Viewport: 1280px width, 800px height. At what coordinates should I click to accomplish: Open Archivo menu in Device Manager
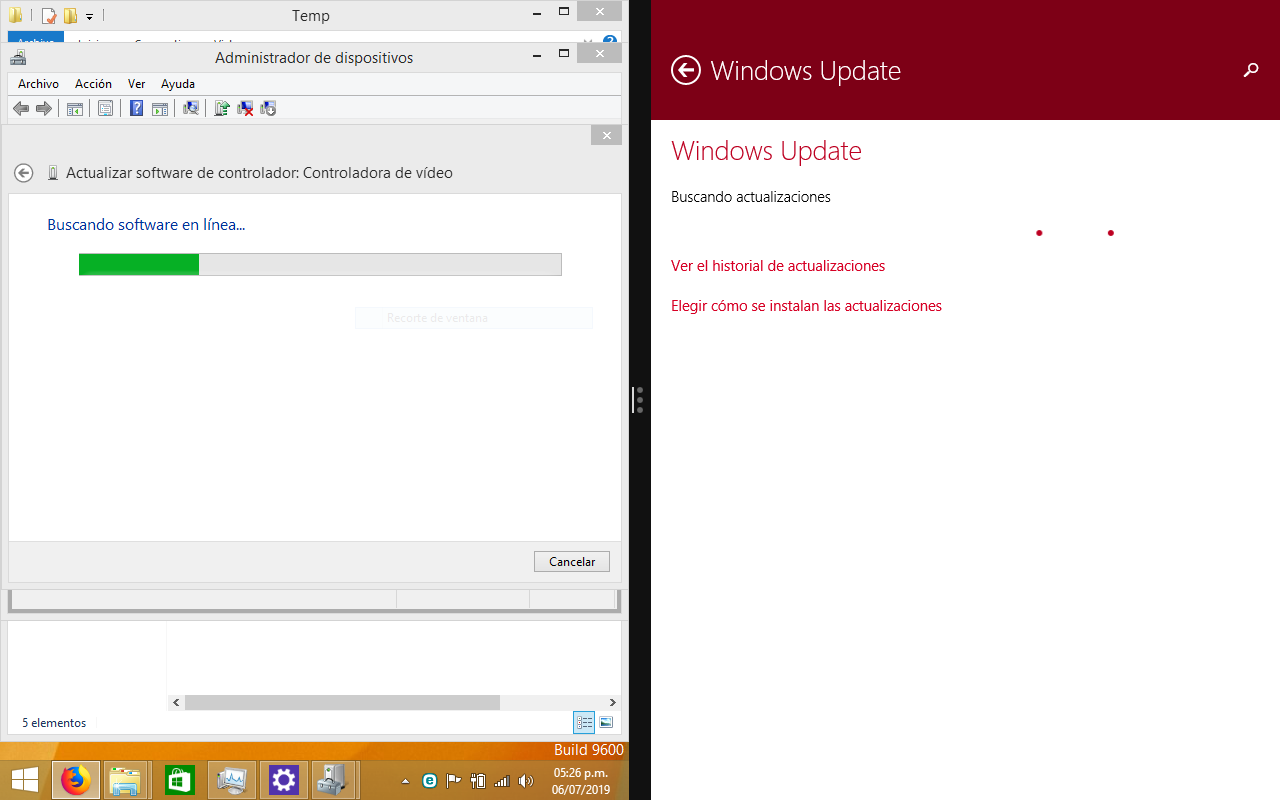pyautogui.click(x=38, y=84)
